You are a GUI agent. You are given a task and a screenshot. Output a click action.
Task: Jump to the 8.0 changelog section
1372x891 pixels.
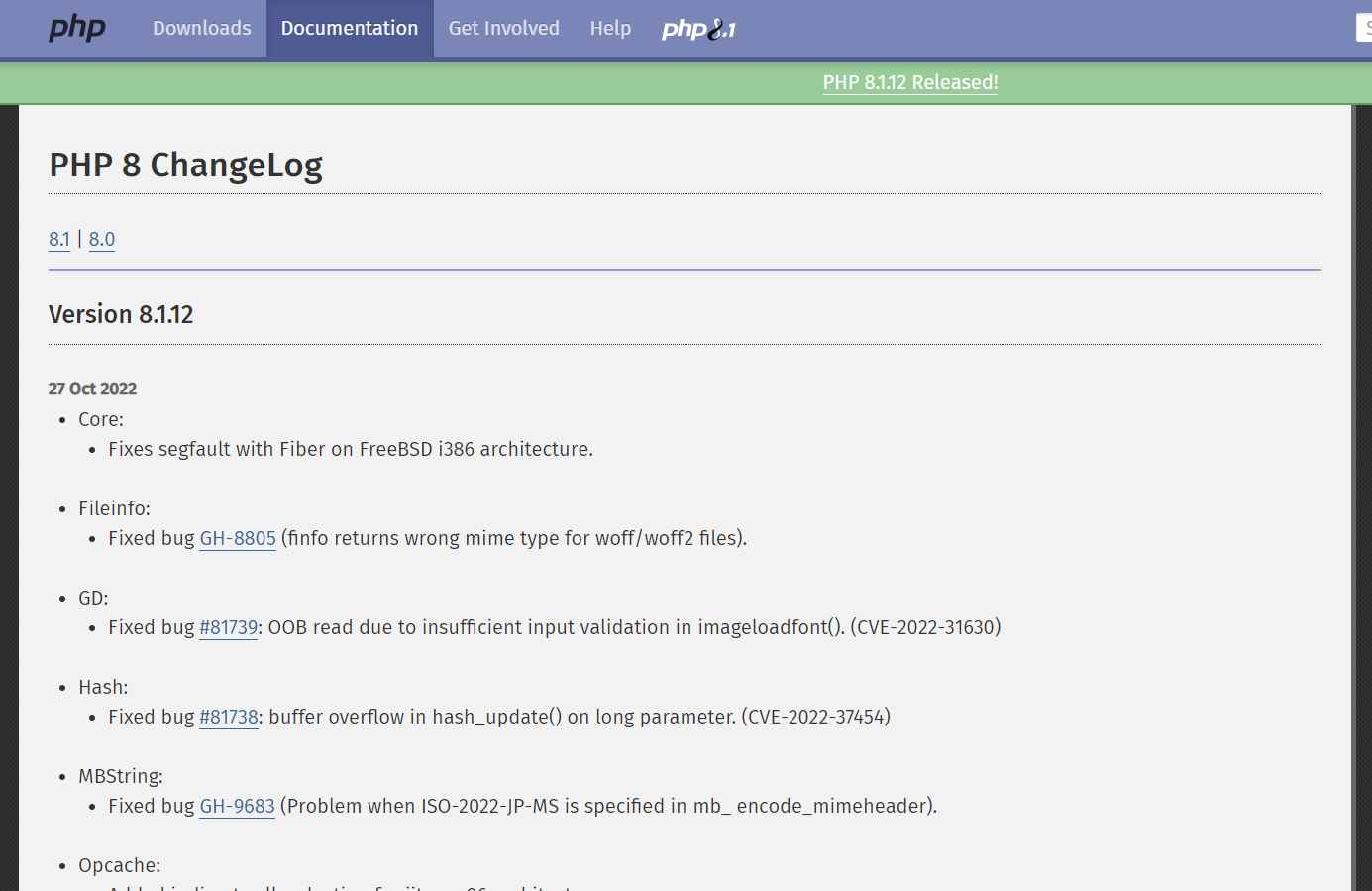coord(102,239)
